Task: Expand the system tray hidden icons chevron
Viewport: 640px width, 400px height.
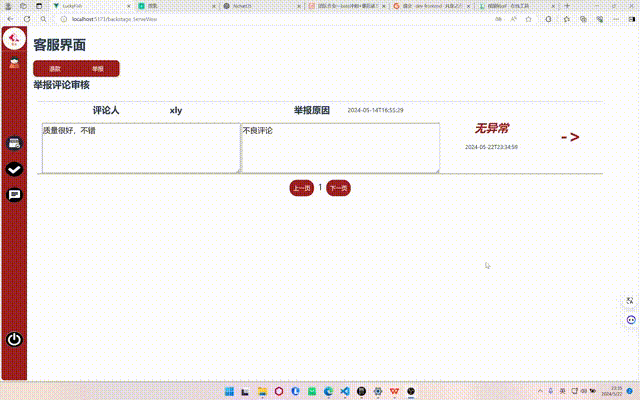Action: (540, 391)
